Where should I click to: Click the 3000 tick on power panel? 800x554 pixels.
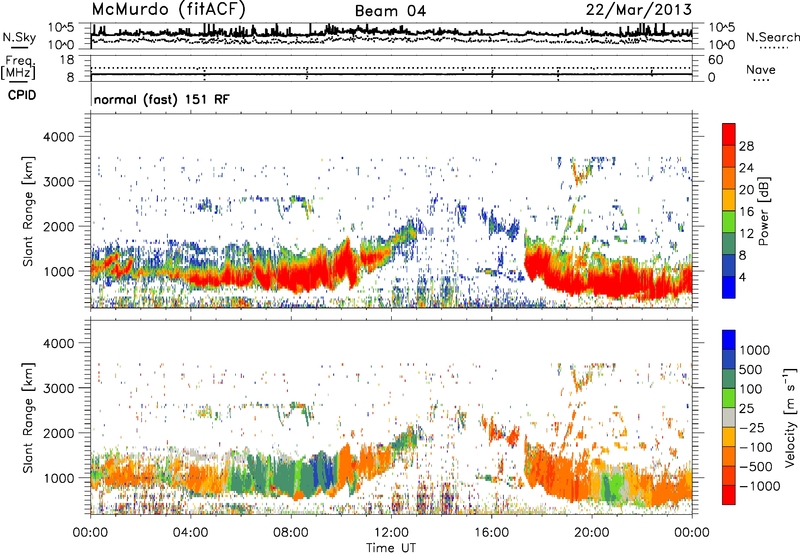click(58, 182)
